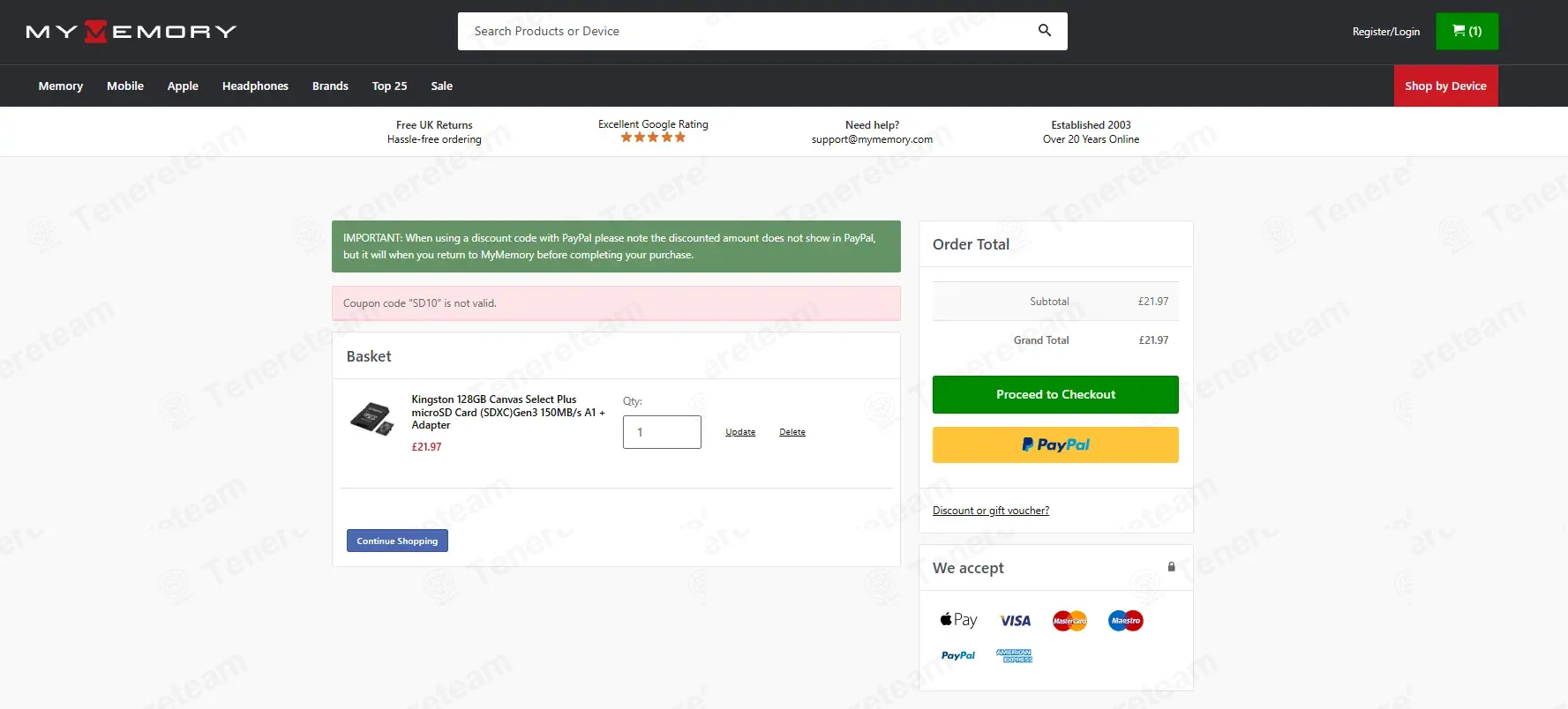Click the IMPORTANT PayPal discount notice
This screenshot has height=709, width=1568.
click(616, 246)
